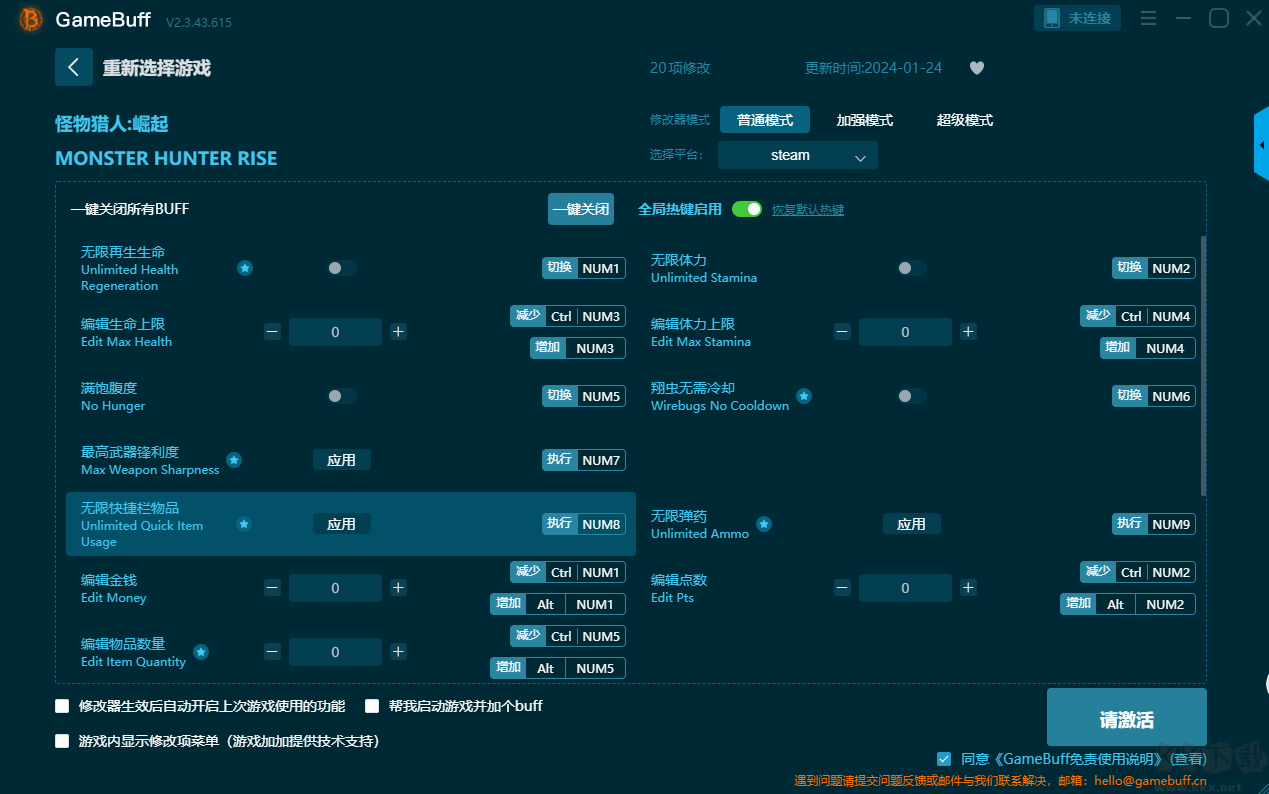The width and height of the screenshot is (1269, 794).
Task: Disable the global hotkey toggle
Action: click(x=747, y=209)
